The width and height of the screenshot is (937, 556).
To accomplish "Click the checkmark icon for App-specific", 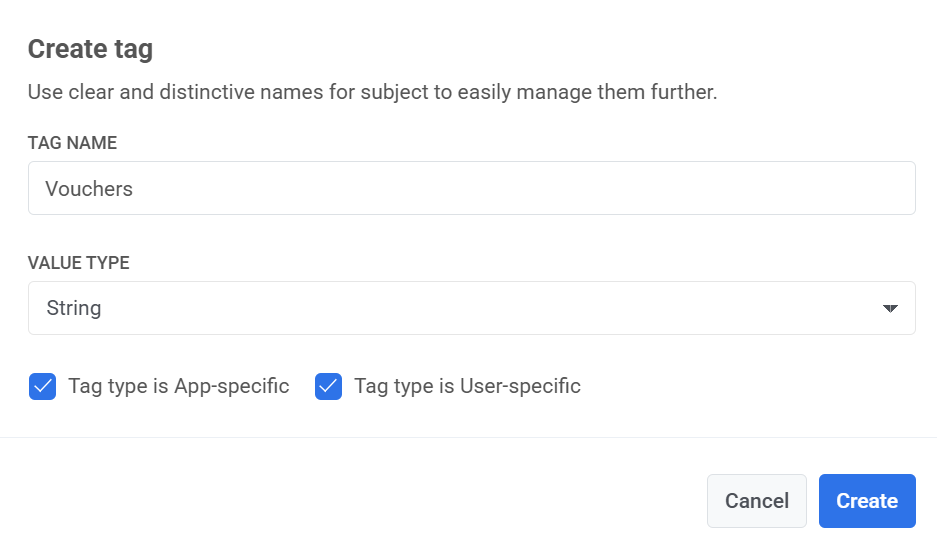I will click(43, 386).
